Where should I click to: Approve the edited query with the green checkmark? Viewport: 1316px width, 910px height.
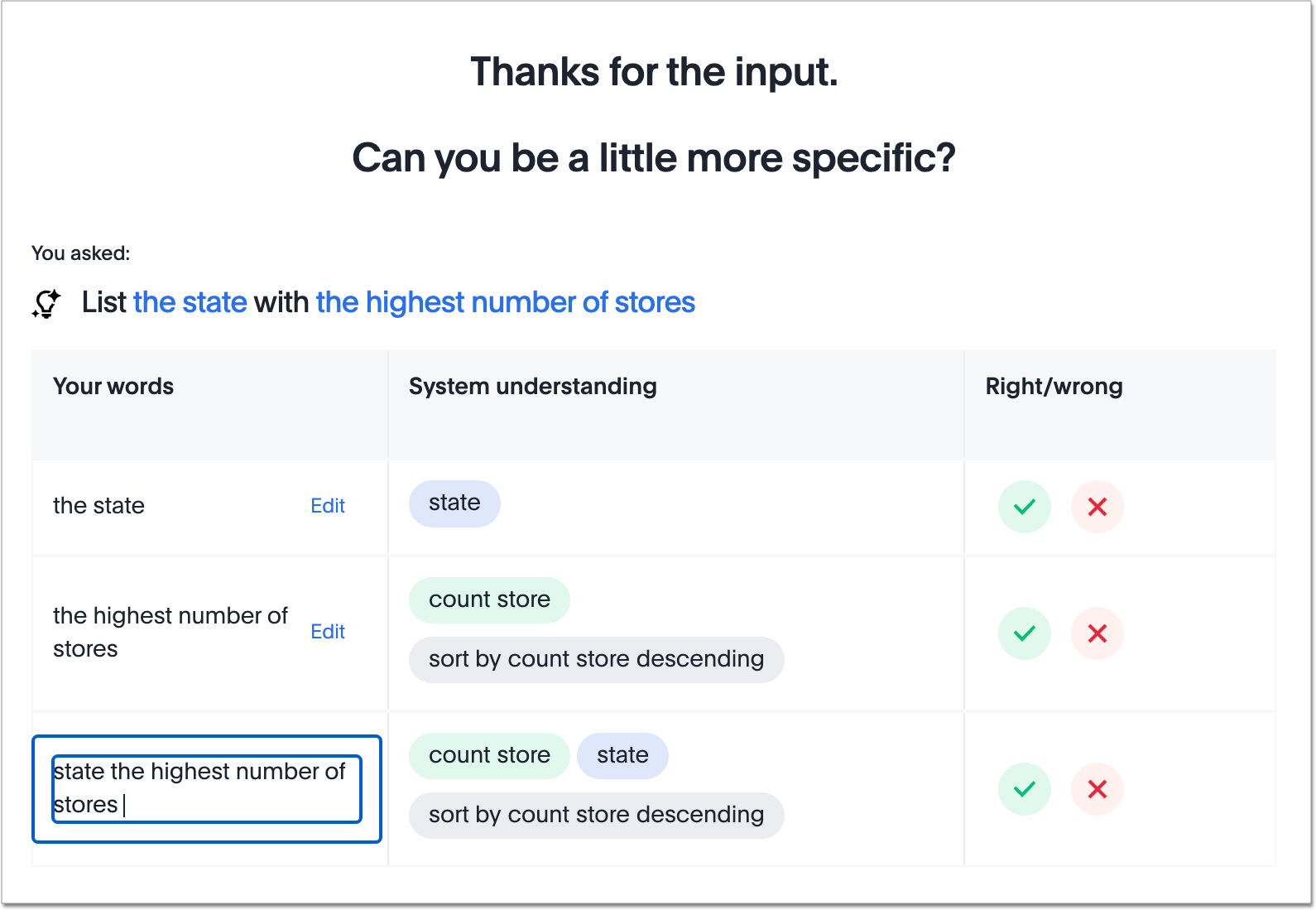tap(1024, 789)
